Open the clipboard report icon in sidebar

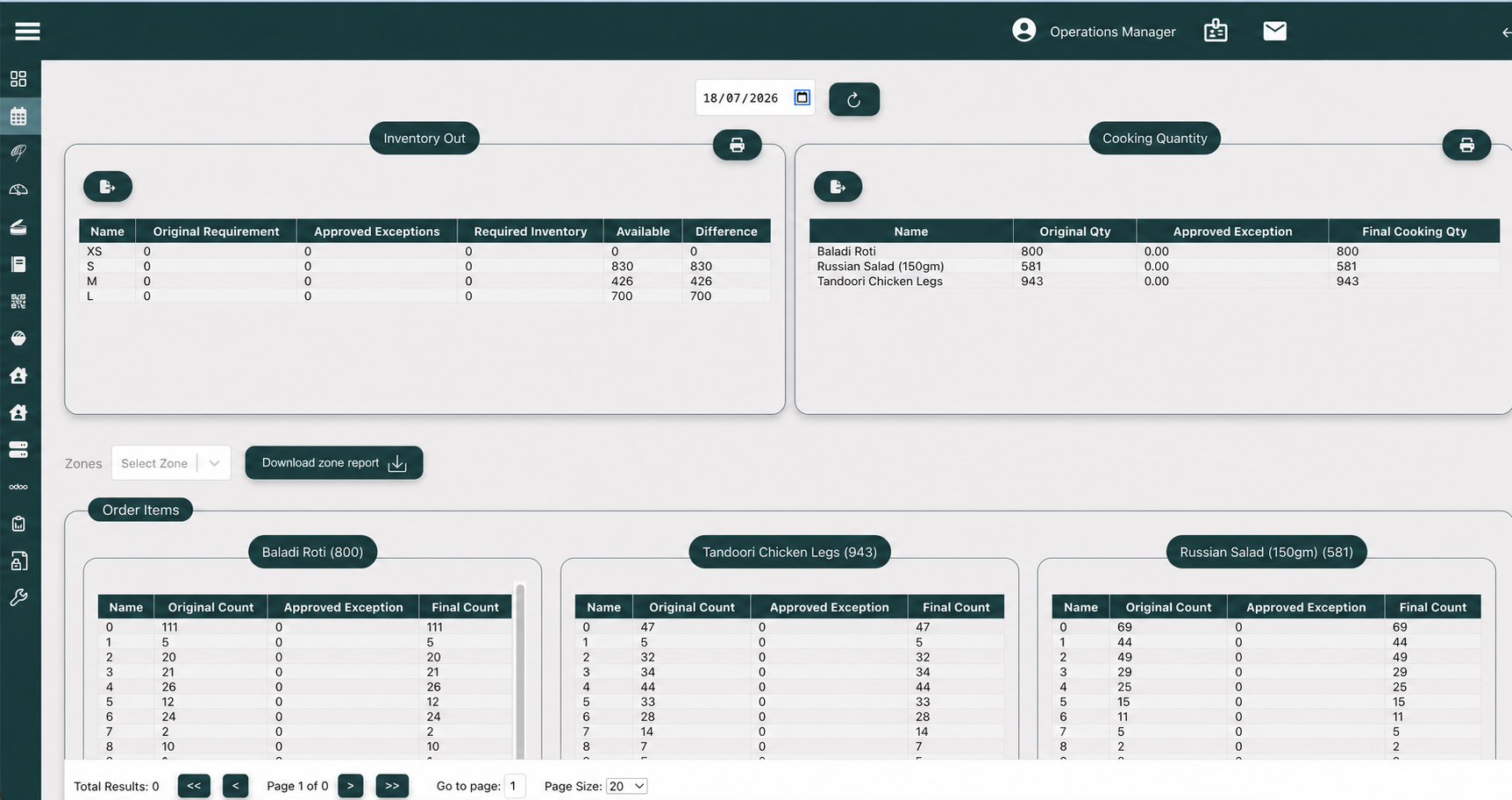point(18,524)
